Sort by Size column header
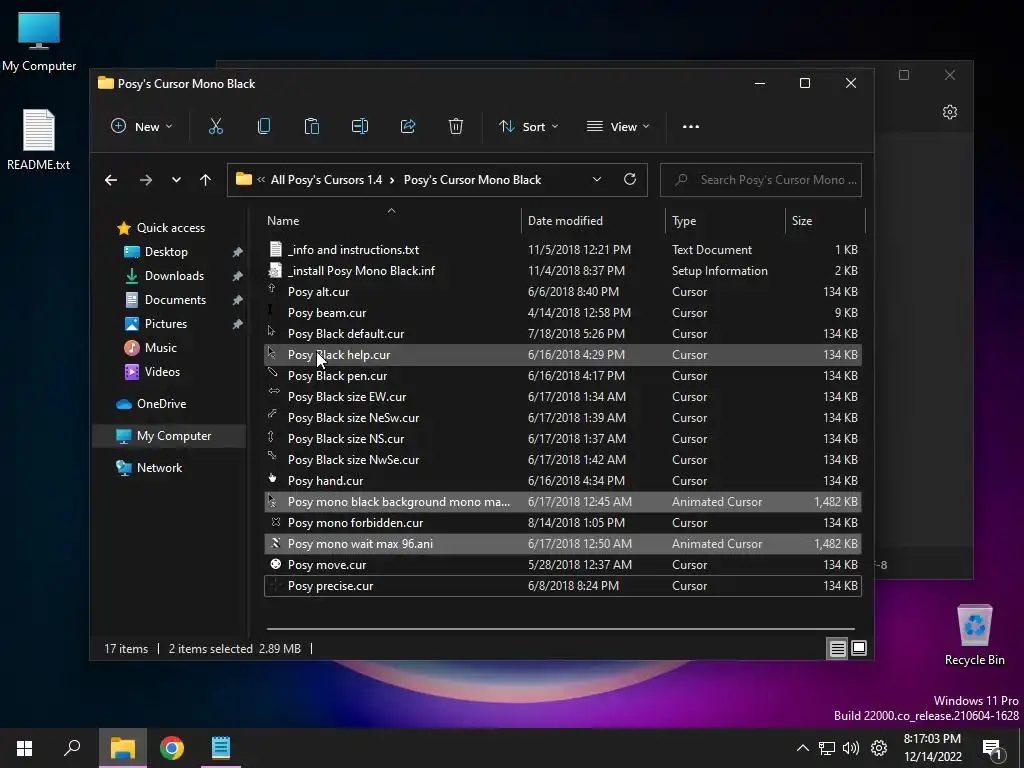The height and width of the screenshot is (768, 1024). (825, 221)
